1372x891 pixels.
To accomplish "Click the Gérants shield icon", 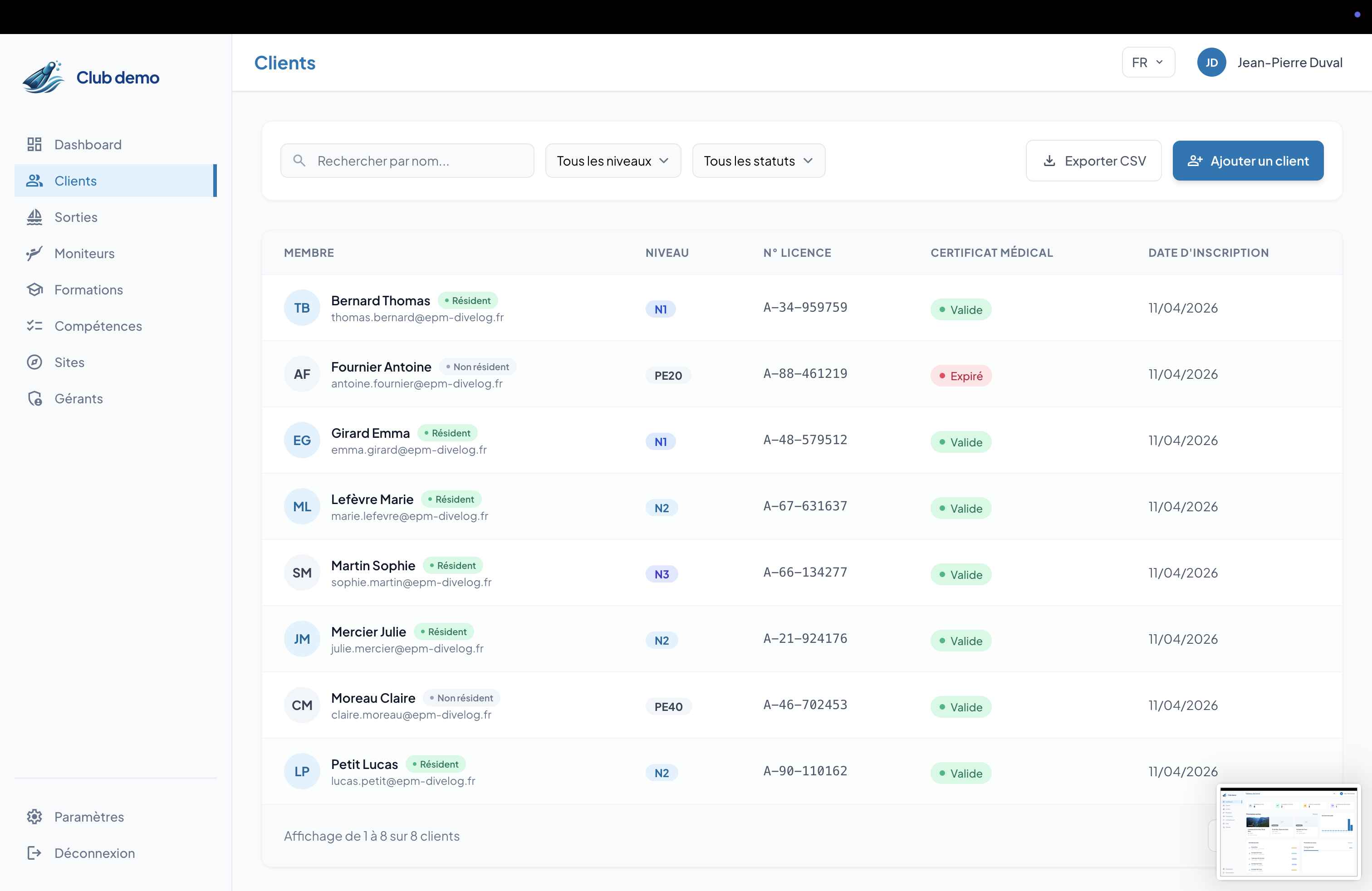I will click(x=34, y=399).
